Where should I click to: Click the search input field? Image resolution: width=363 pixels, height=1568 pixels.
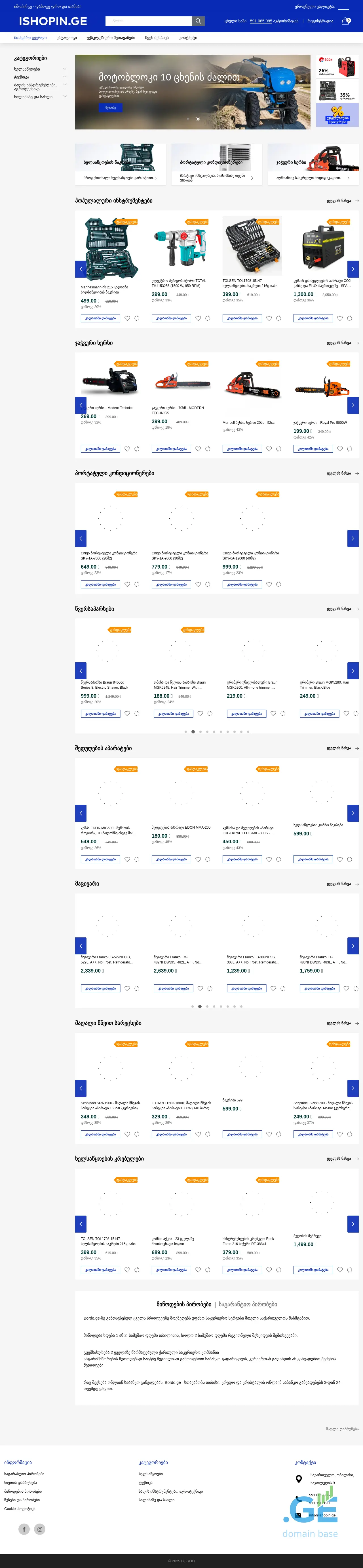pos(149,21)
